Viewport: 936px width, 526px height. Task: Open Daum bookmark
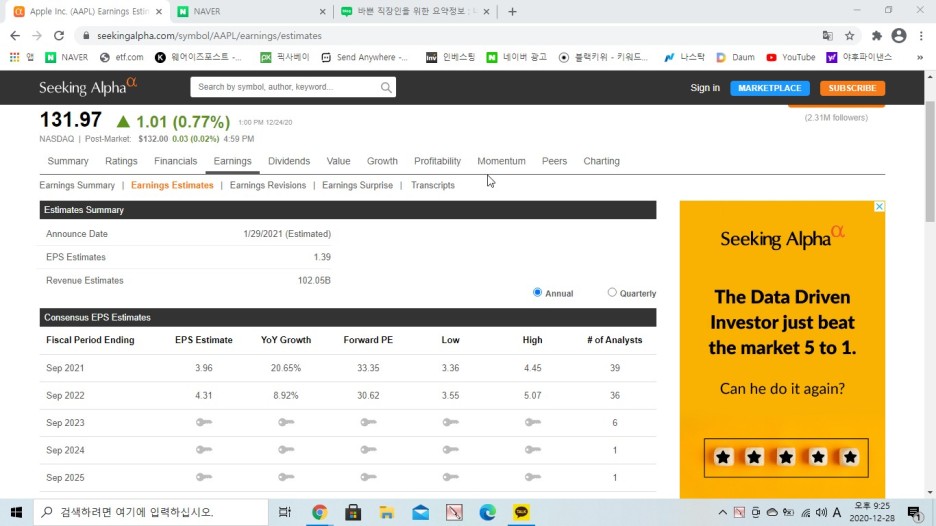735,57
